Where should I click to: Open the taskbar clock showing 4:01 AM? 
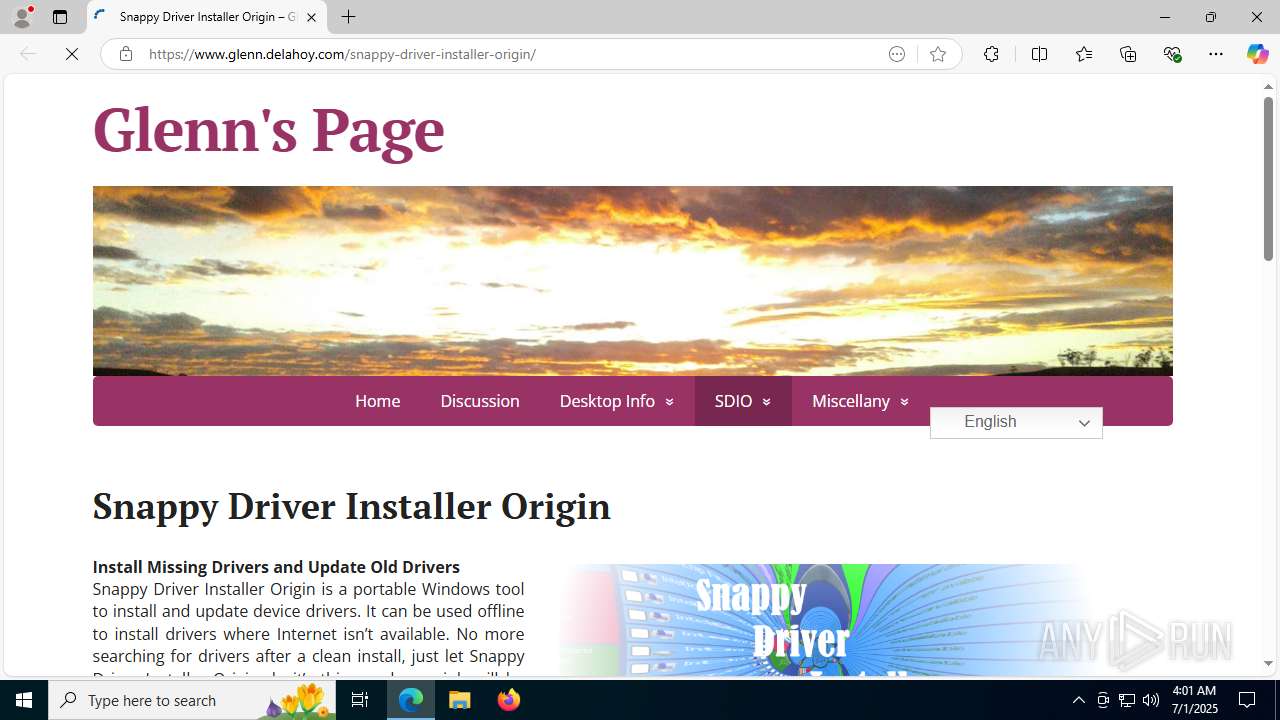pyautogui.click(x=1193, y=700)
